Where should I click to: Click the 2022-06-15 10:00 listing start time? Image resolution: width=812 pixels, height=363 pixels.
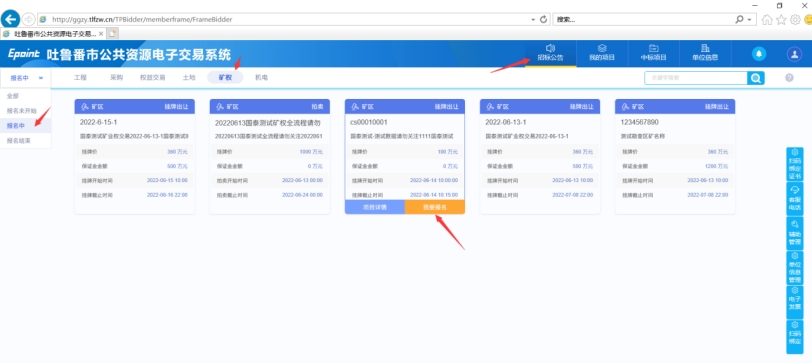(x=167, y=180)
